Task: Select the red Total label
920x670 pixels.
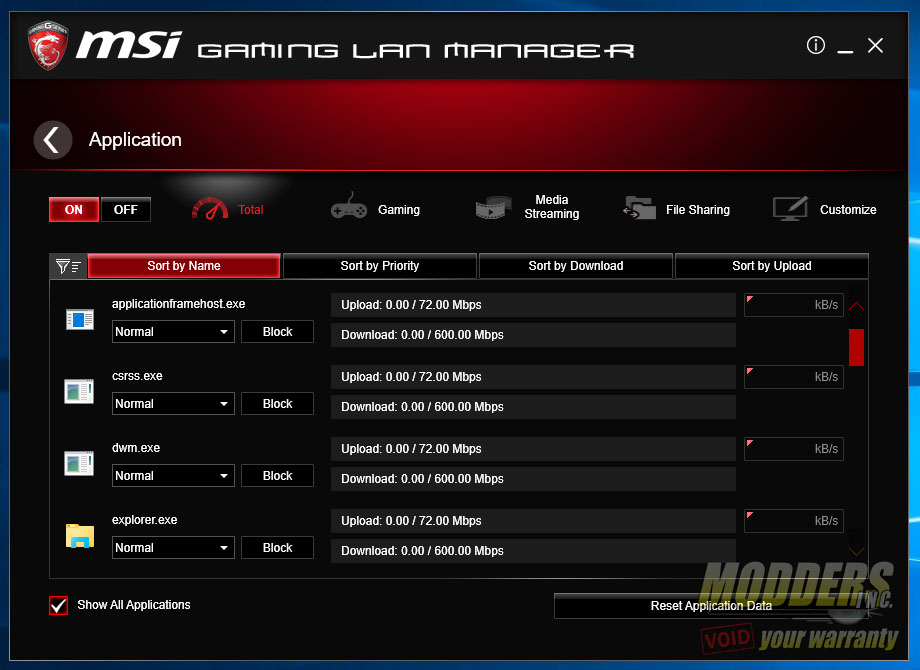Action: pos(251,209)
